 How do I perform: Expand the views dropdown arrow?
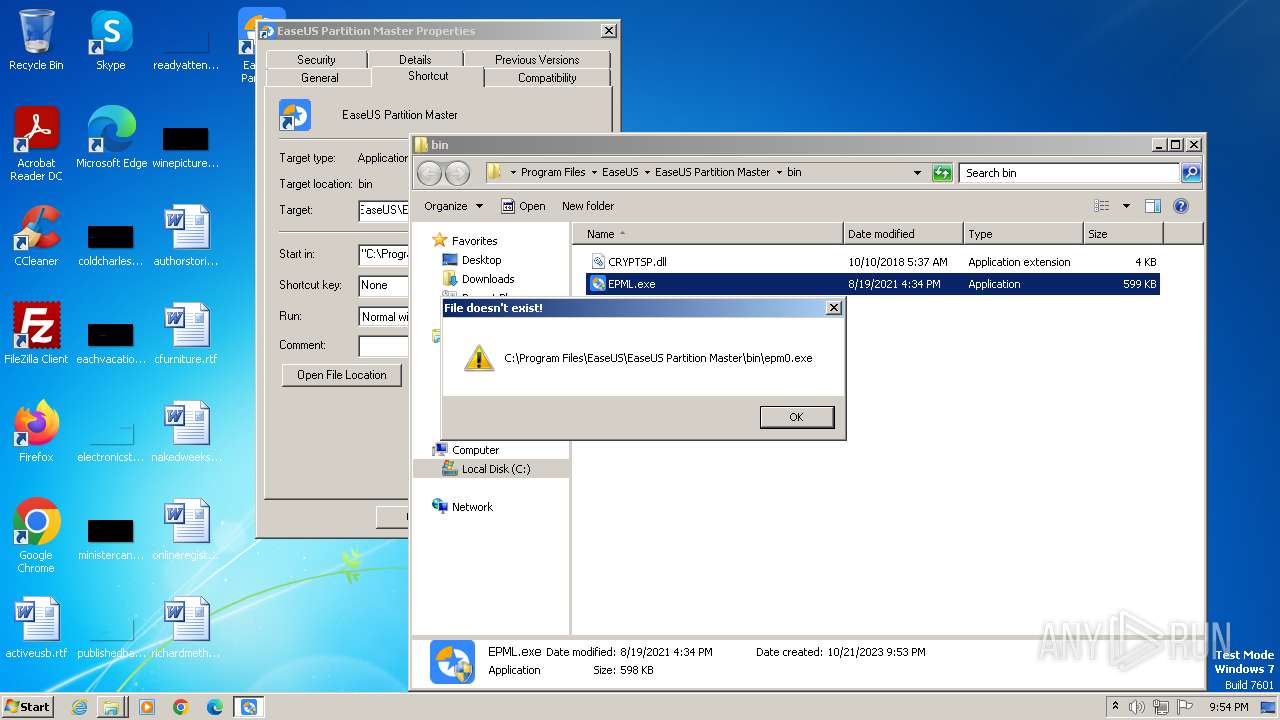point(1126,206)
